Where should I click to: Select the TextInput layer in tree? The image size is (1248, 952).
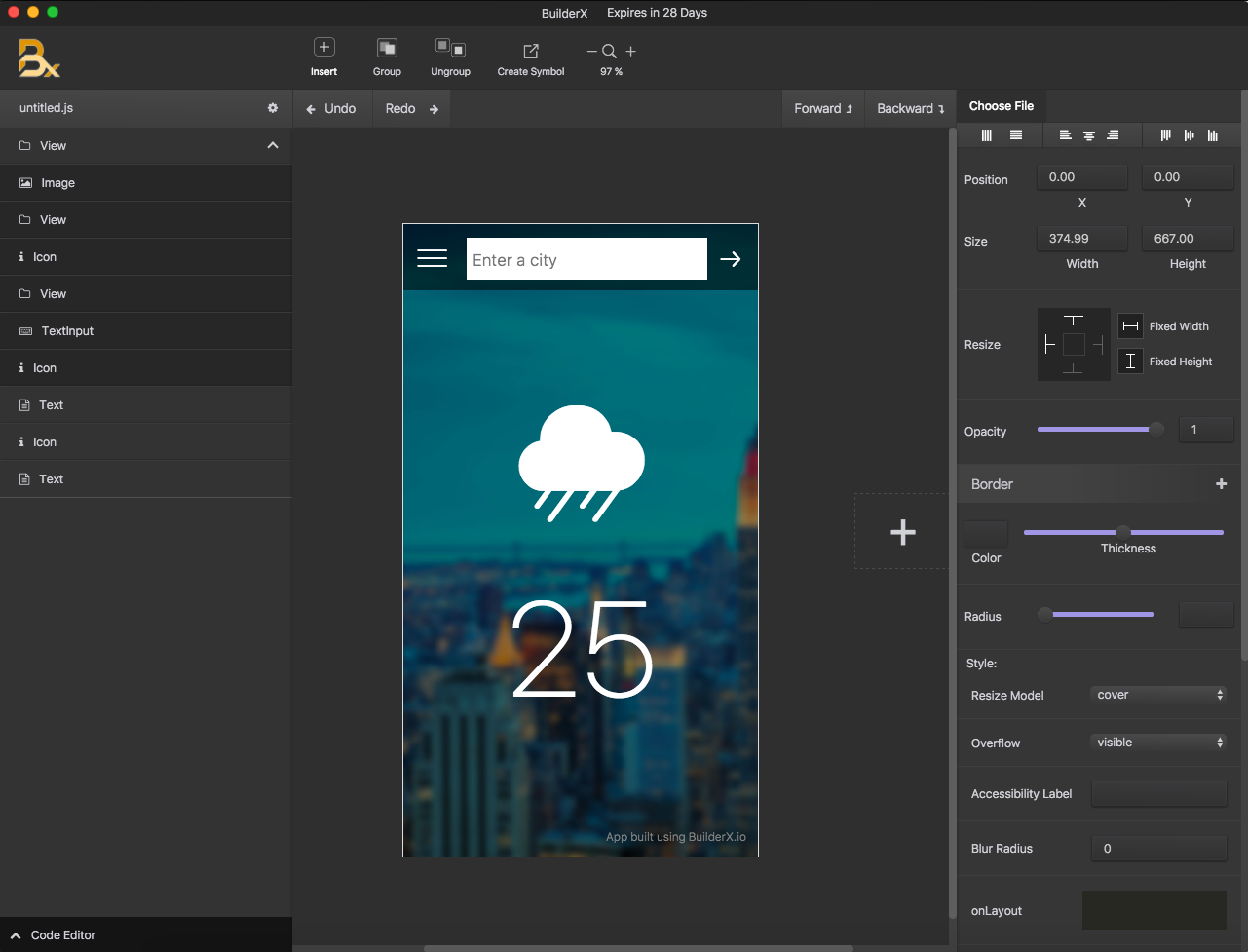coord(67,331)
